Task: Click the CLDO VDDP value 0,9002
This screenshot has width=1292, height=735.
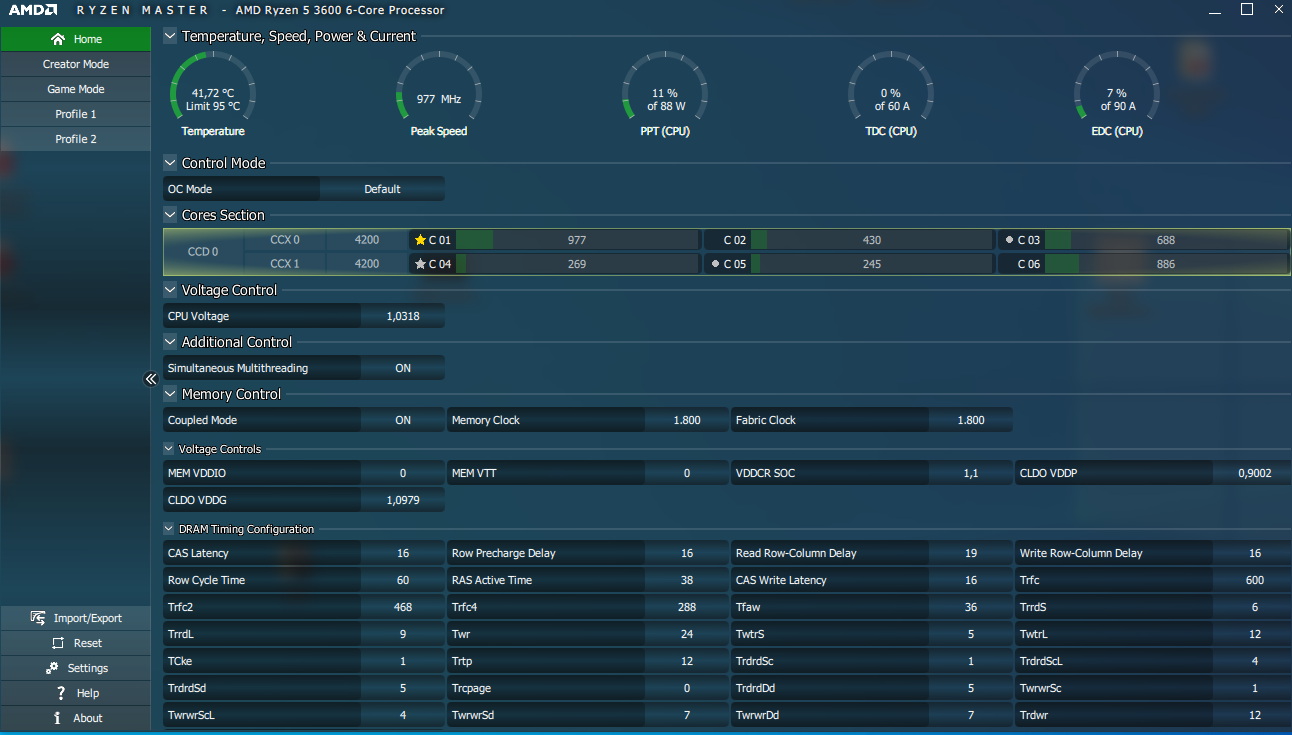Action: [x=1255, y=473]
